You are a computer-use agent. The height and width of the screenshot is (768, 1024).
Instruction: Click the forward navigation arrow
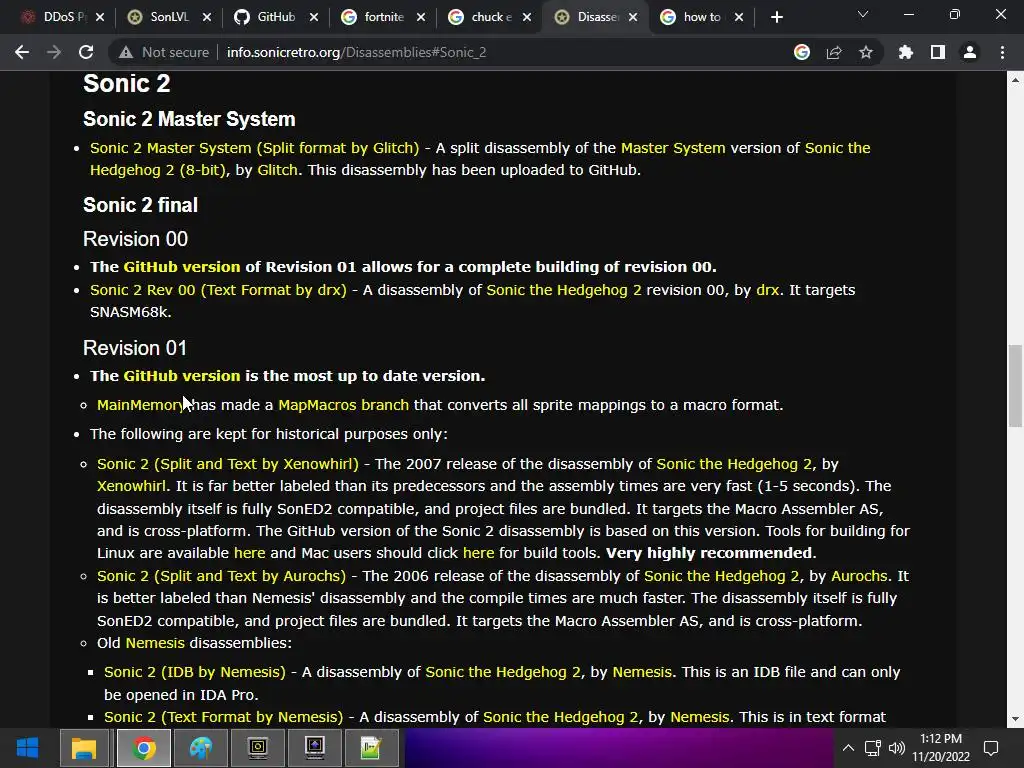pos(54,52)
